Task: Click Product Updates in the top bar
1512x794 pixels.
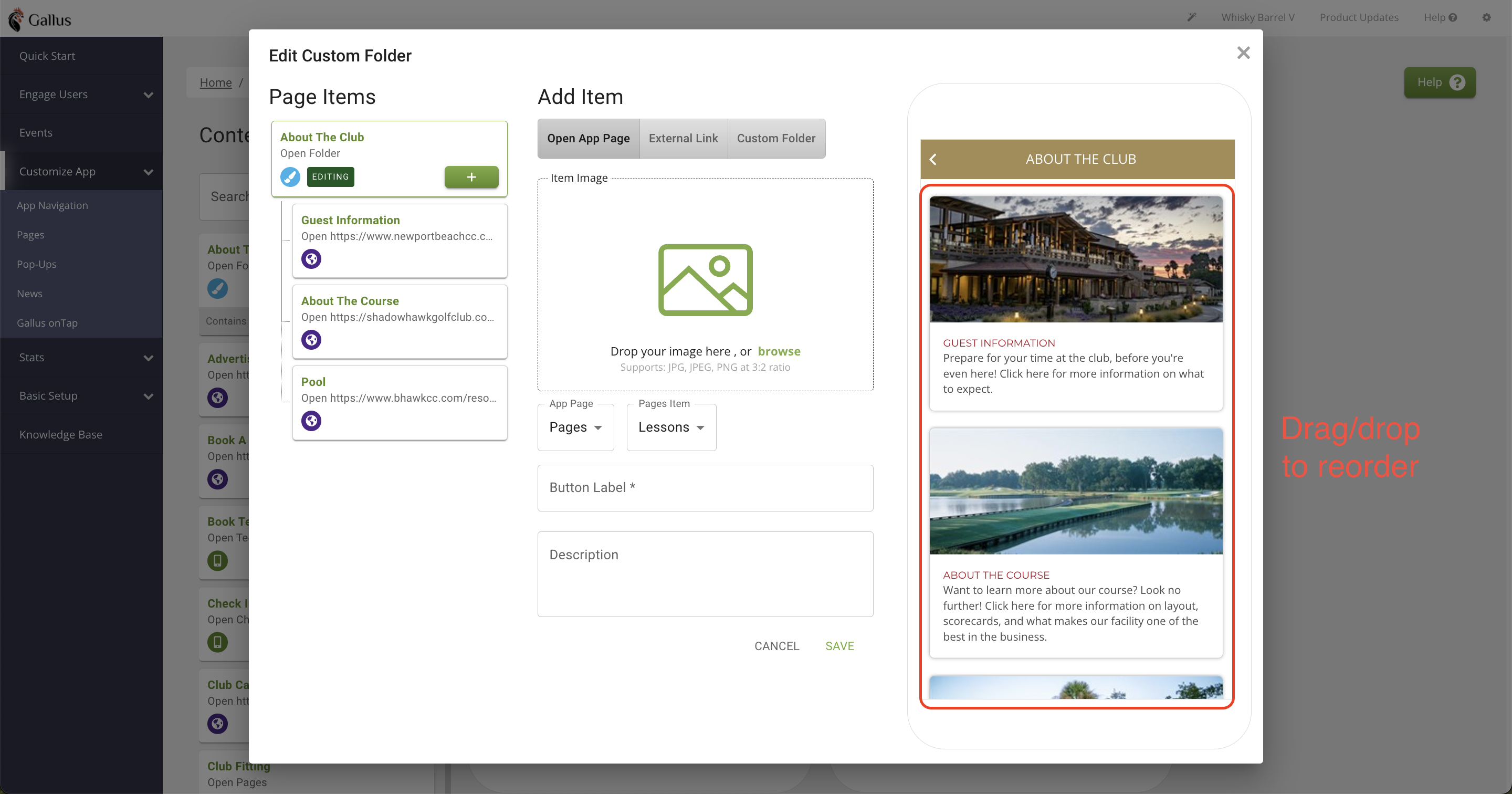Action: tap(1359, 17)
